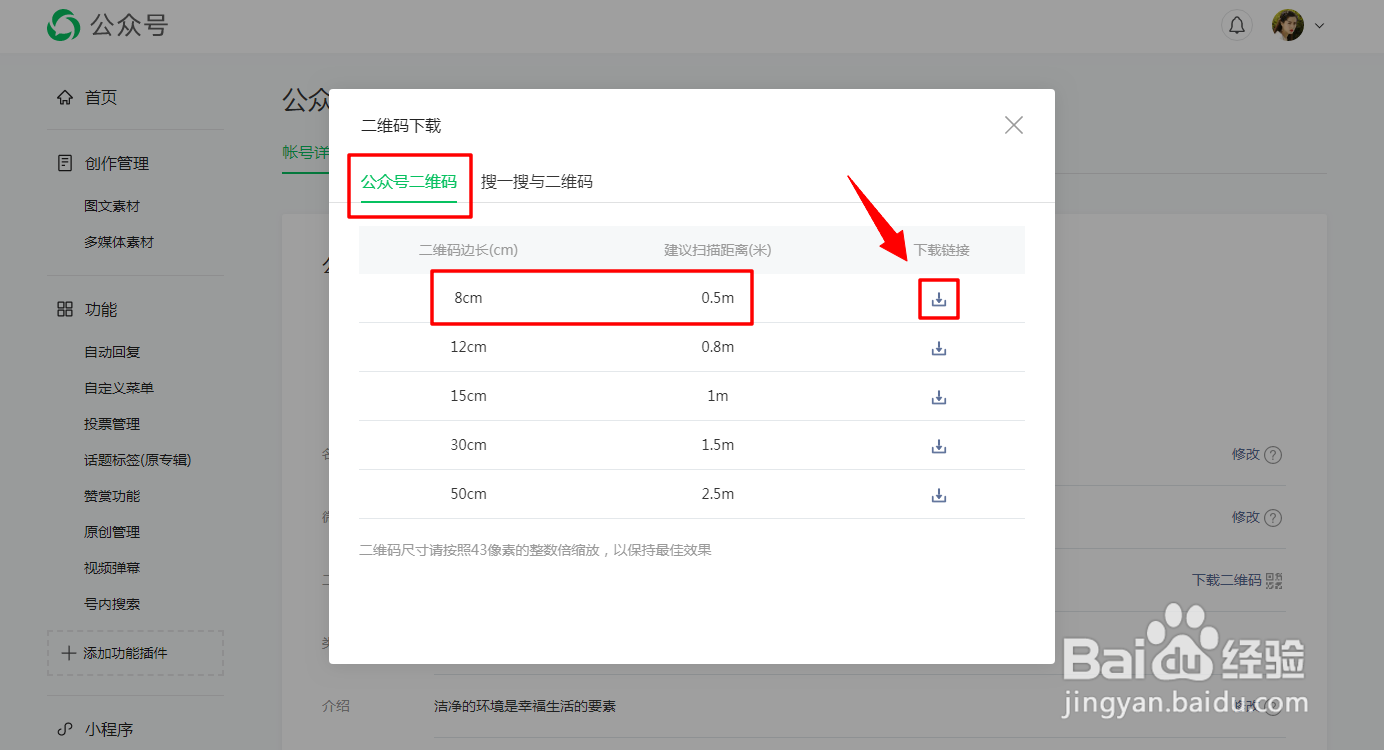The height and width of the screenshot is (750, 1384).
Task: Click the green 公众号 logo
Action: pos(63,24)
